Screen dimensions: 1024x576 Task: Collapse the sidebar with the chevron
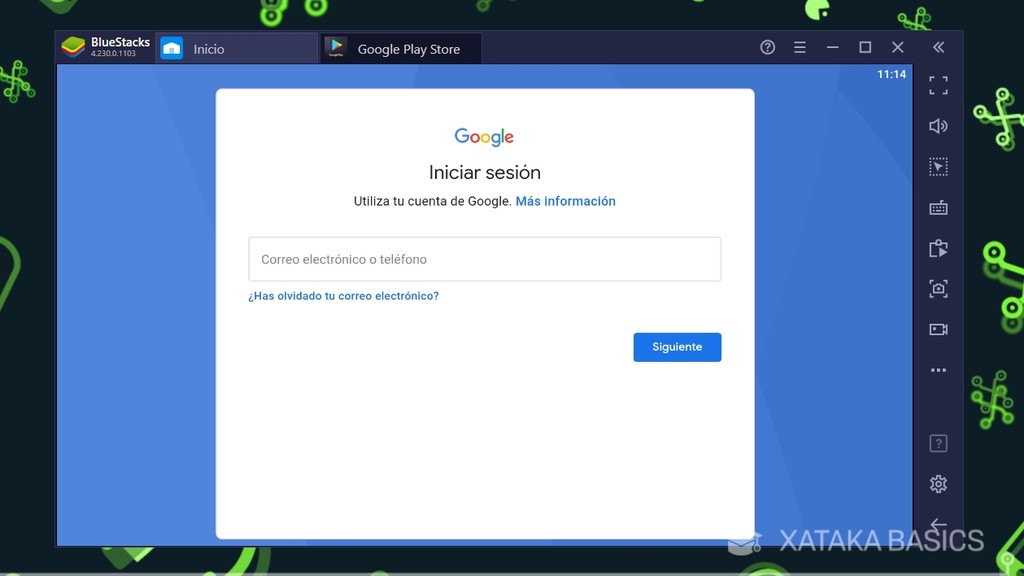938,46
